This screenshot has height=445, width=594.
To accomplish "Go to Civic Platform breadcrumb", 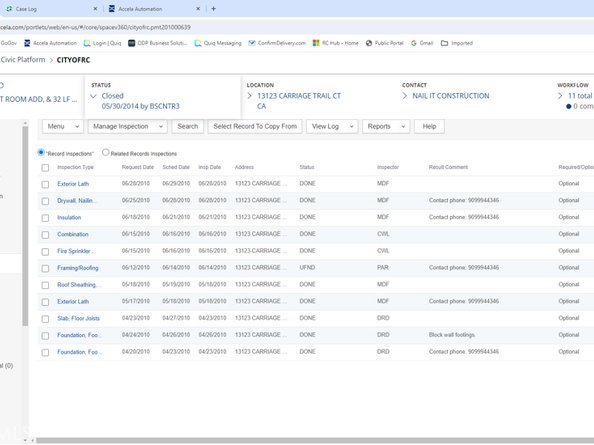I will [23, 60].
